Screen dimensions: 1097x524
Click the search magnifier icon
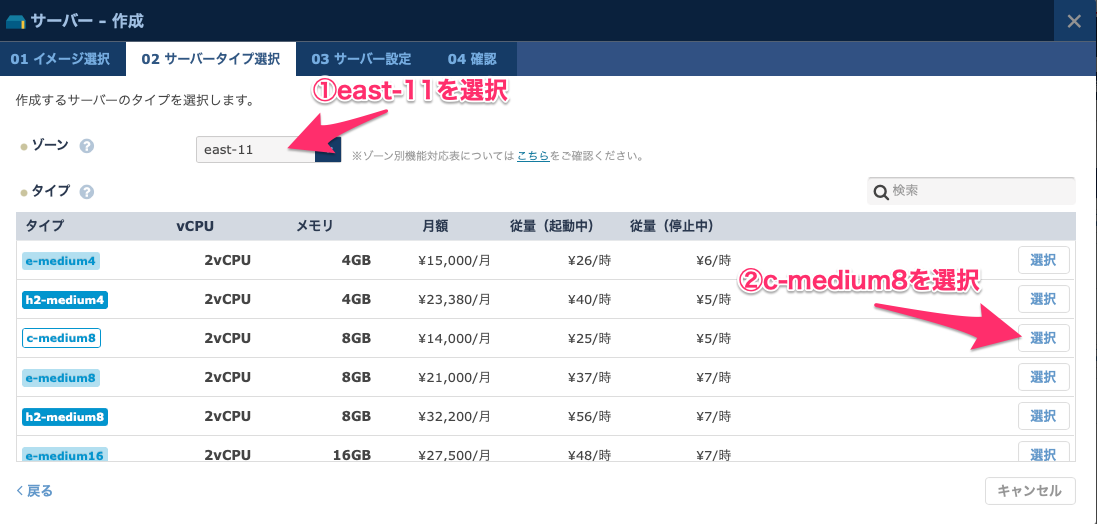click(881, 192)
